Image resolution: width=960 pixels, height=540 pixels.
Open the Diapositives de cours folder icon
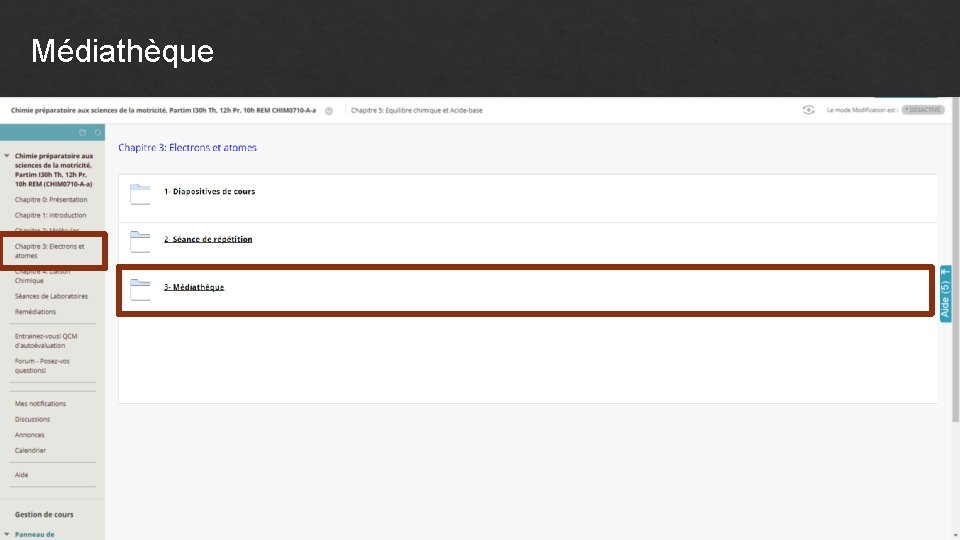[x=140, y=194]
